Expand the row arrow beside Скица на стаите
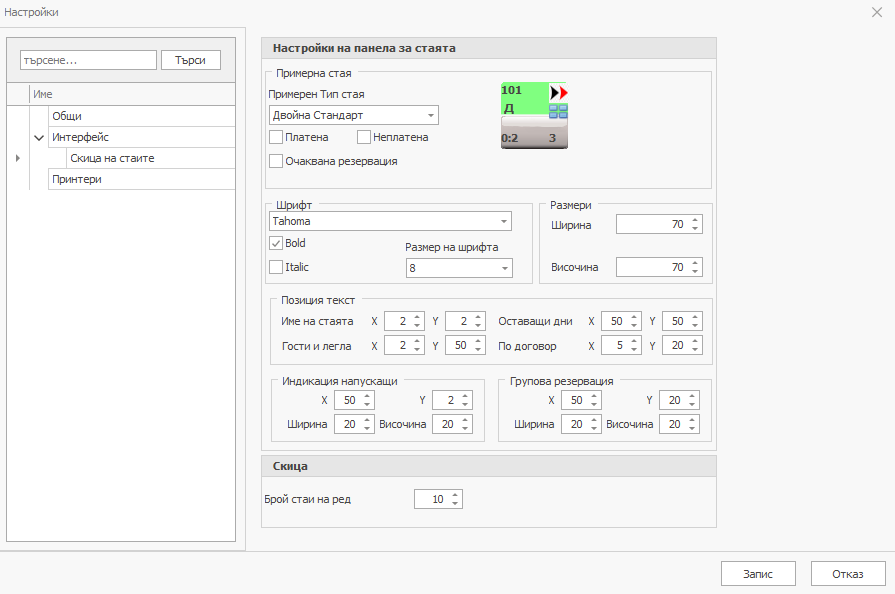Viewport: 895px width, 594px height. (x=17, y=158)
